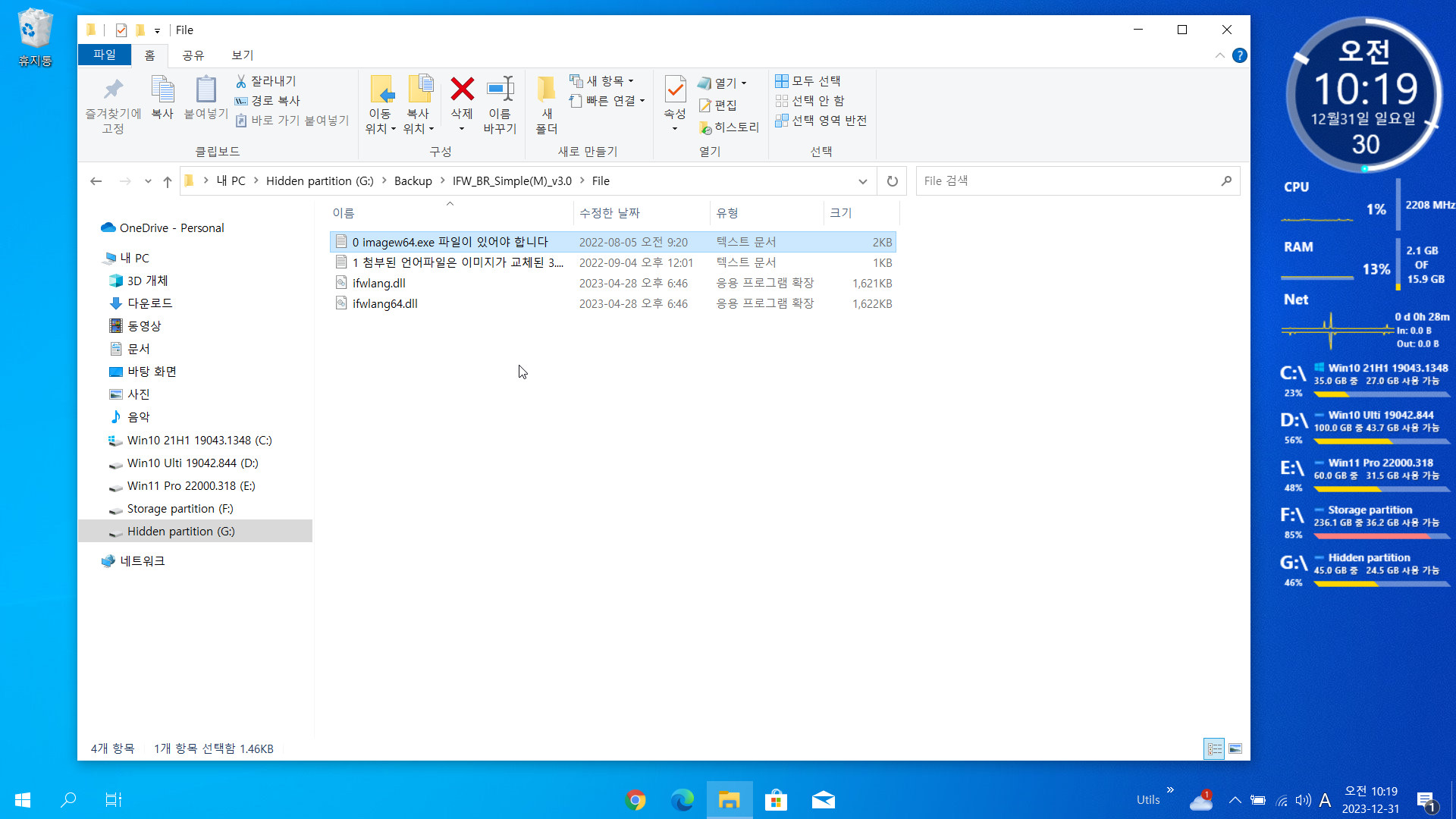Viewport: 1456px width, 819px height.
Task: Click 경로 복사 (Copy path)
Action: (x=268, y=100)
